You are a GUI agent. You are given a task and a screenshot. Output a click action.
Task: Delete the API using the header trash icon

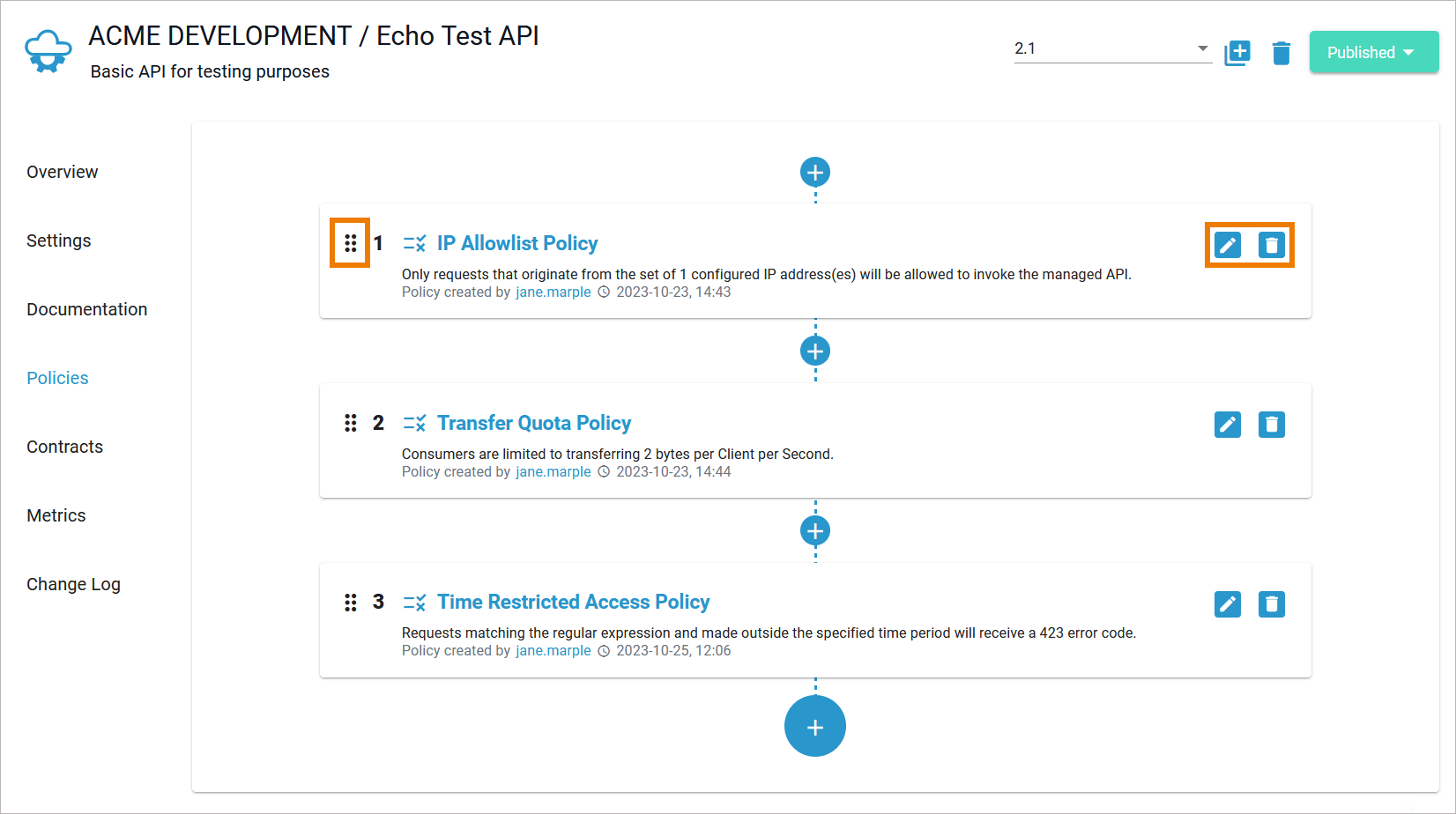[1281, 52]
